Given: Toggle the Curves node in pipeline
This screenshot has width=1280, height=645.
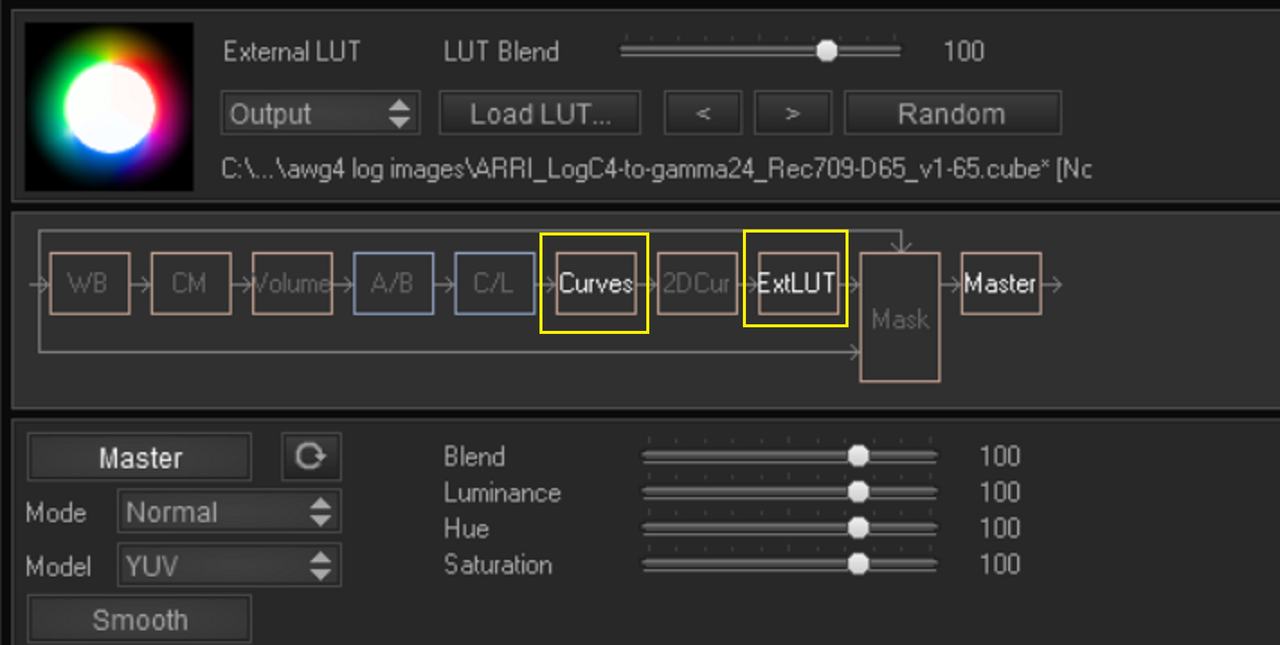Looking at the screenshot, I should pyautogui.click(x=596, y=284).
